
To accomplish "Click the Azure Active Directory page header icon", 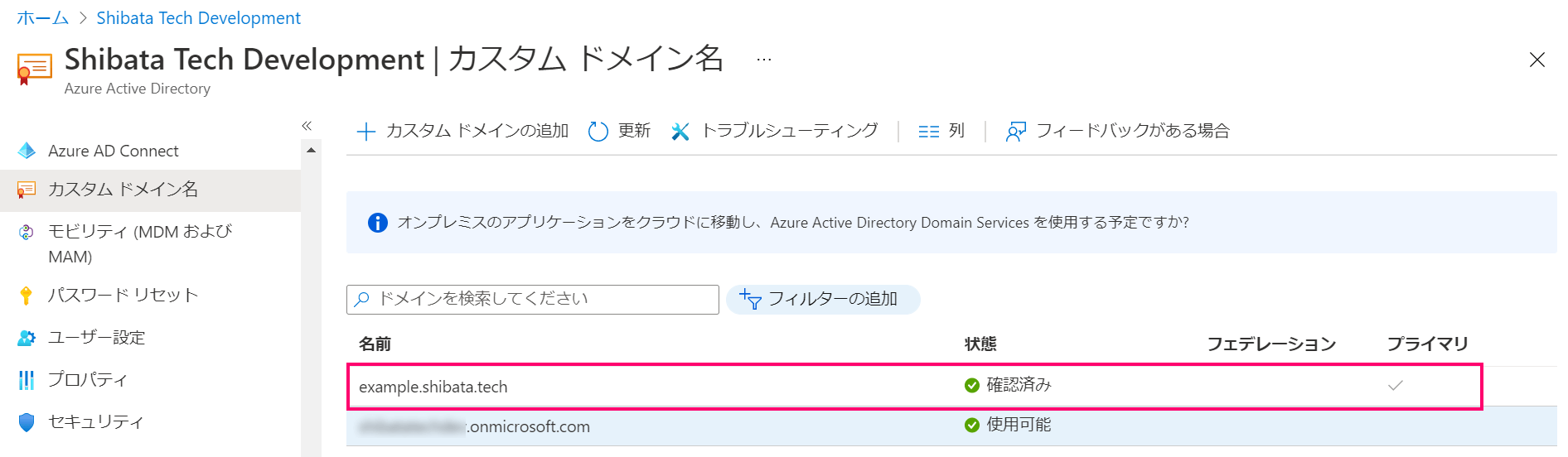I will click(34, 69).
